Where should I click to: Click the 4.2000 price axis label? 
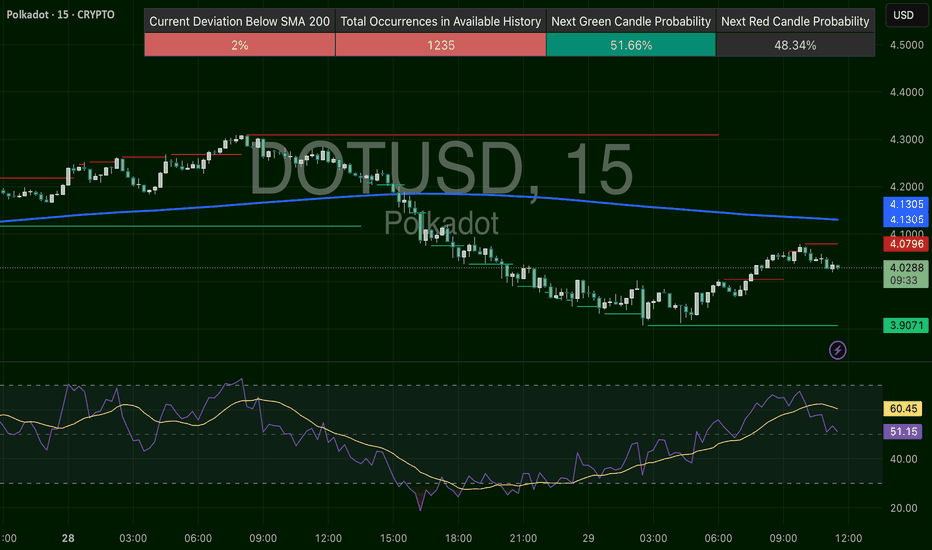(x=906, y=187)
